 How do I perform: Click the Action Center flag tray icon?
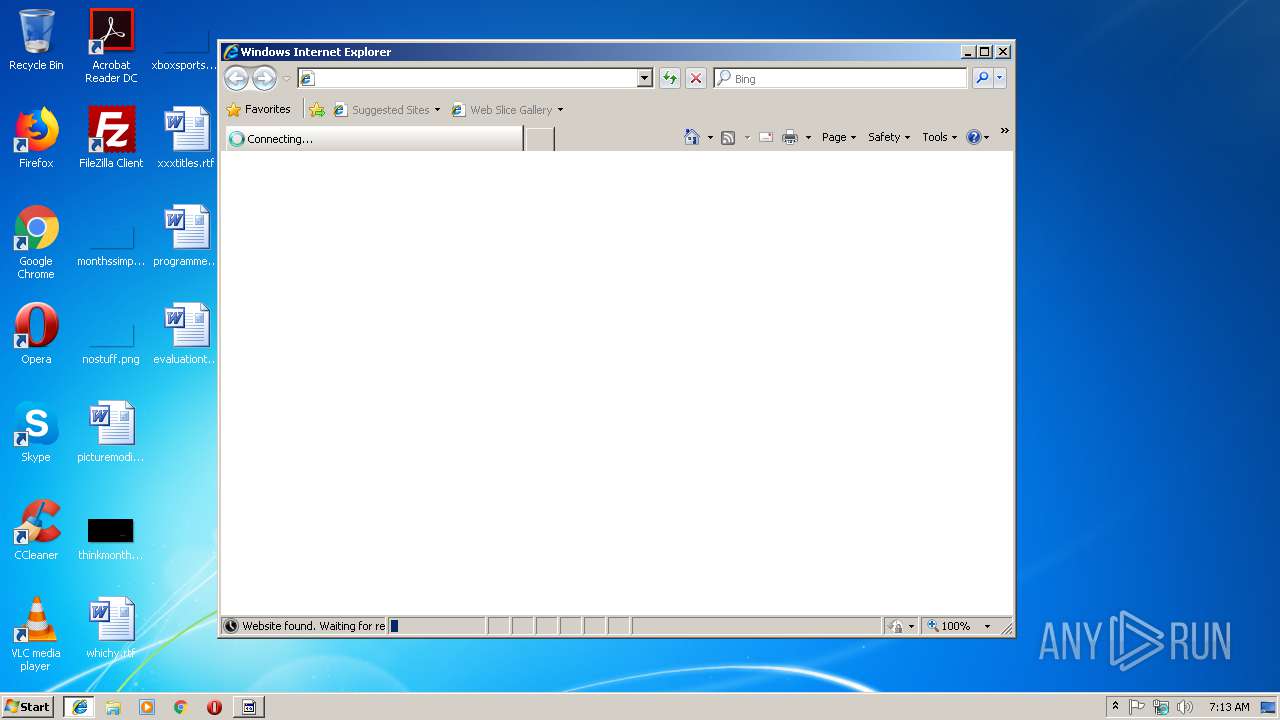[x=1137, y=707]
